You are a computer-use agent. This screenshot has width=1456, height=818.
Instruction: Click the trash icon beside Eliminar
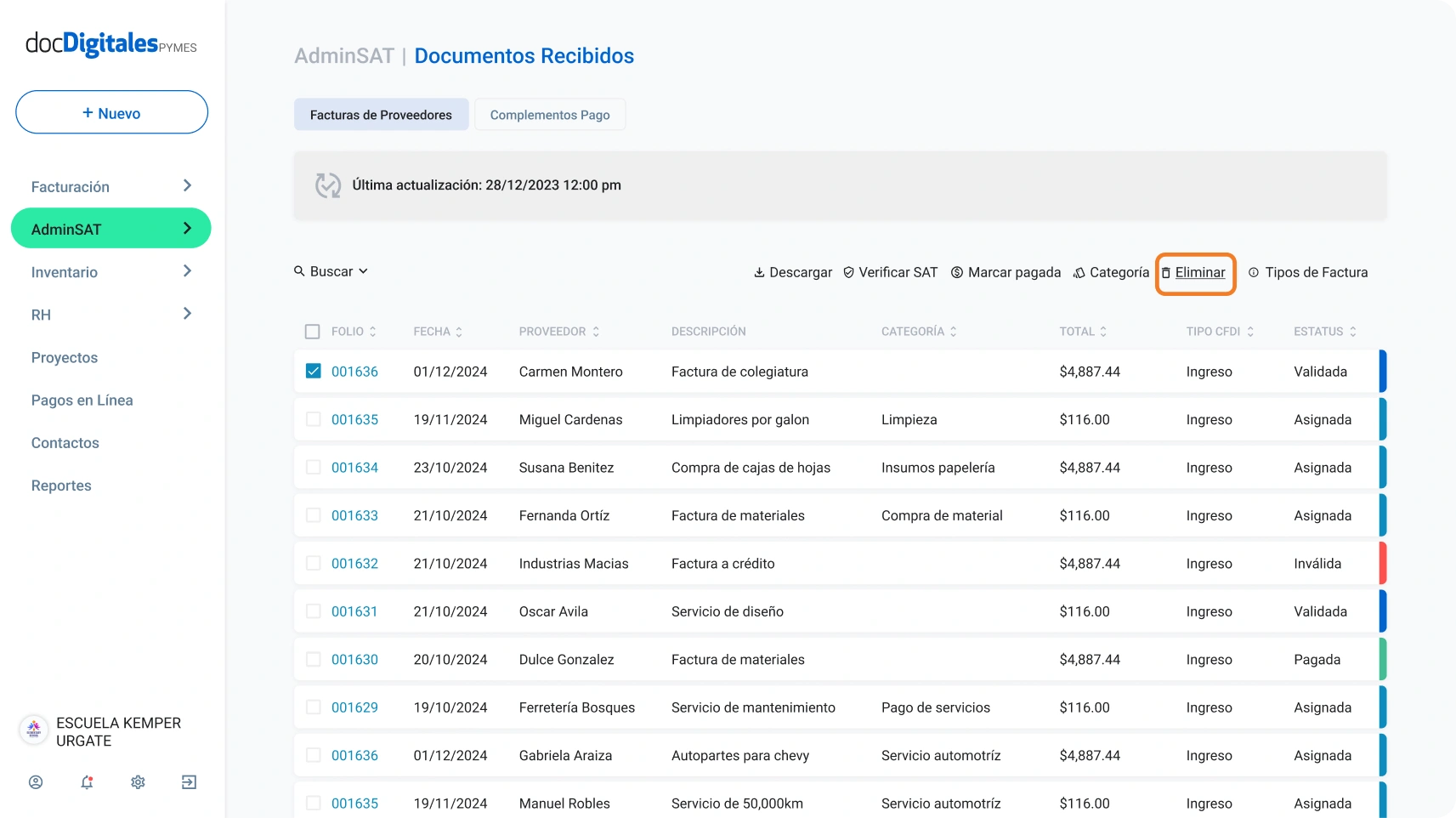[x=1166, y=273]
